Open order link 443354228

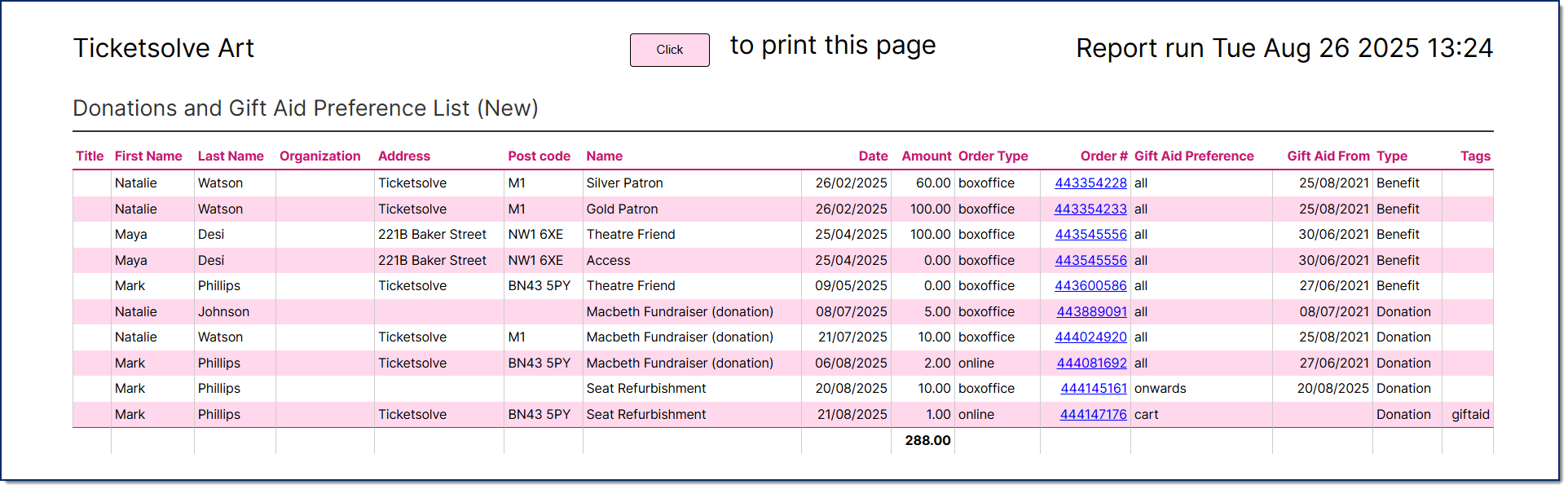[1090, 183]
